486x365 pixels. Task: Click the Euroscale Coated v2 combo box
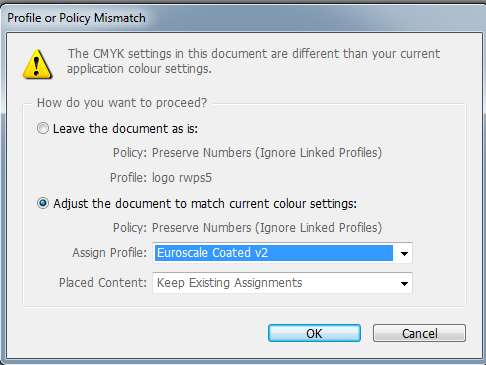pyautogui.click(x=282, y=253)
